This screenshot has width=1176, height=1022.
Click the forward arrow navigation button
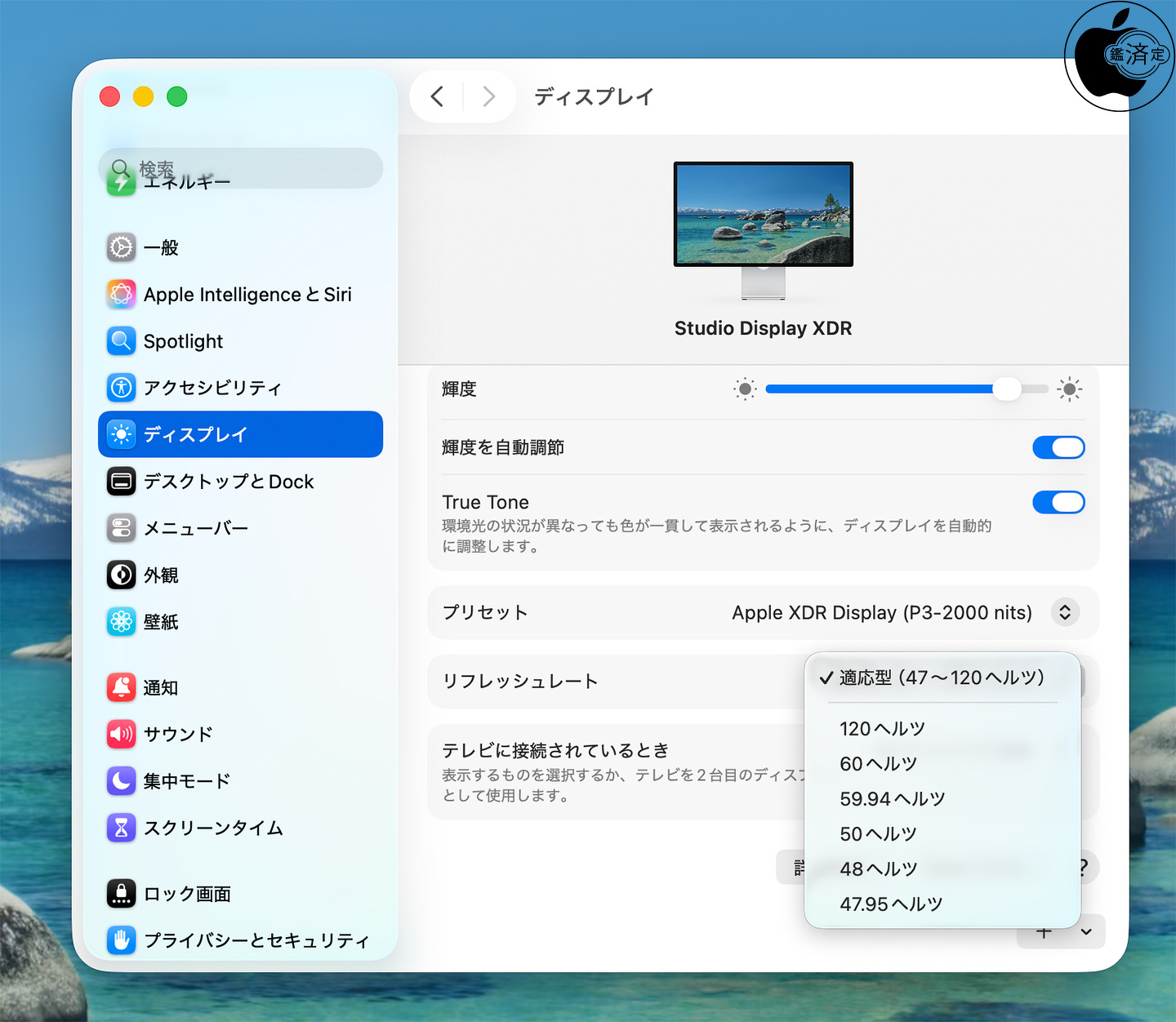pos(488,96)
